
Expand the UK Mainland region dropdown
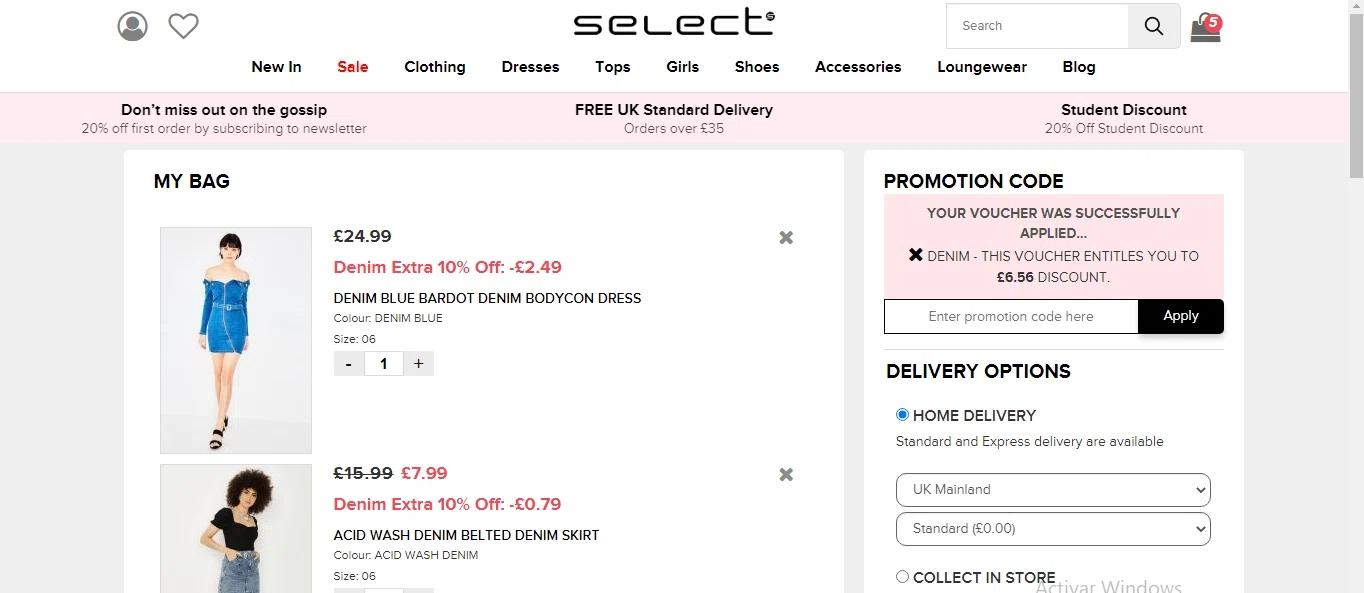(1053, 490)
